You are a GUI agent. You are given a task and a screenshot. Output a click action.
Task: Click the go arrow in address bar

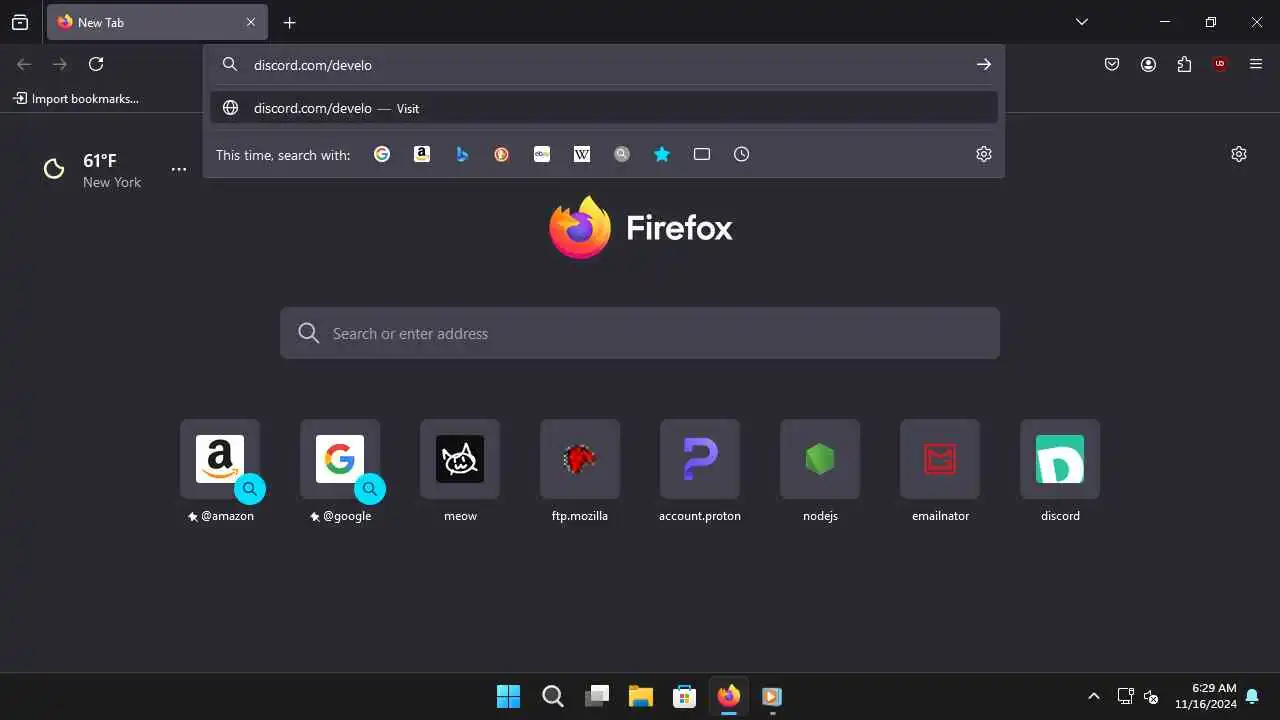(984, 64)
